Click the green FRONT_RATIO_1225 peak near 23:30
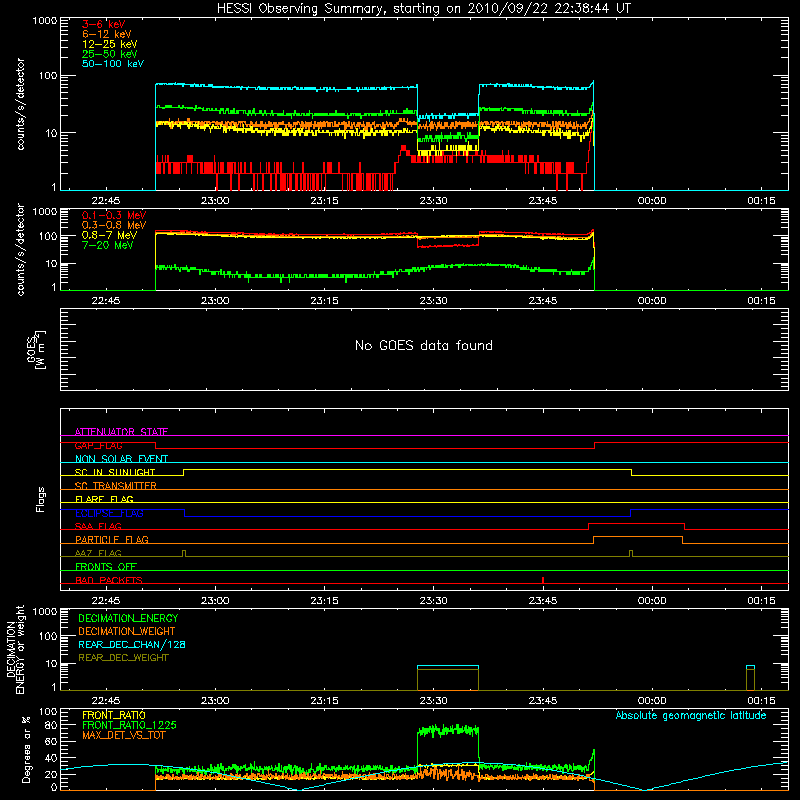This screenshot has height=800, width=800. (448, 731)
